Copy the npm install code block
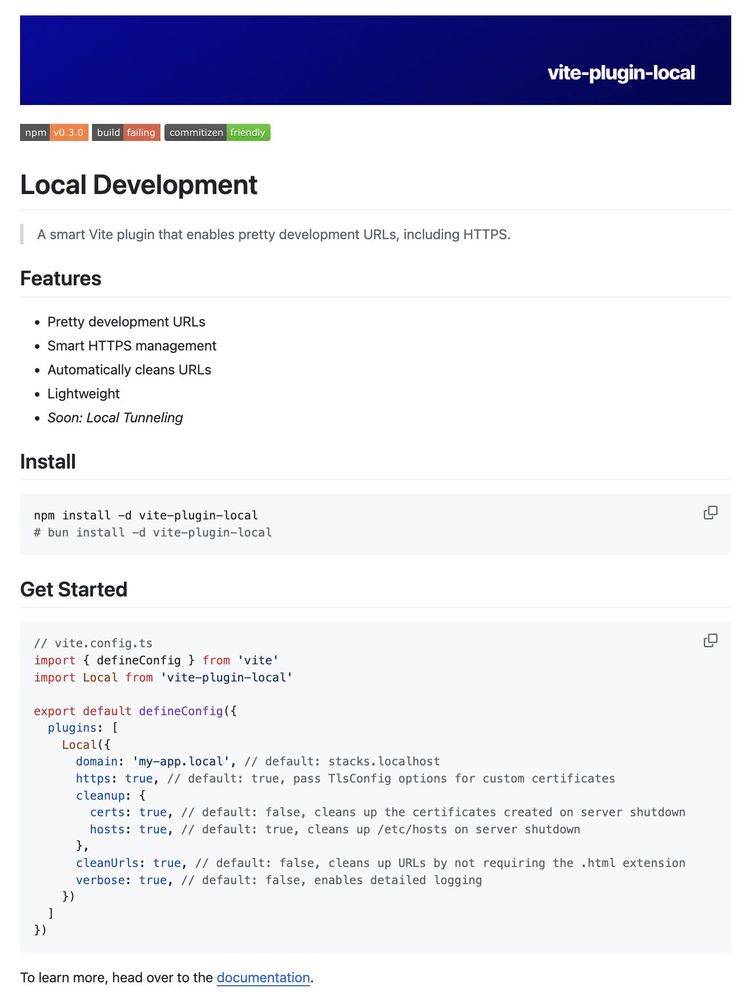749x1000 pixels. tap(710, 513)
